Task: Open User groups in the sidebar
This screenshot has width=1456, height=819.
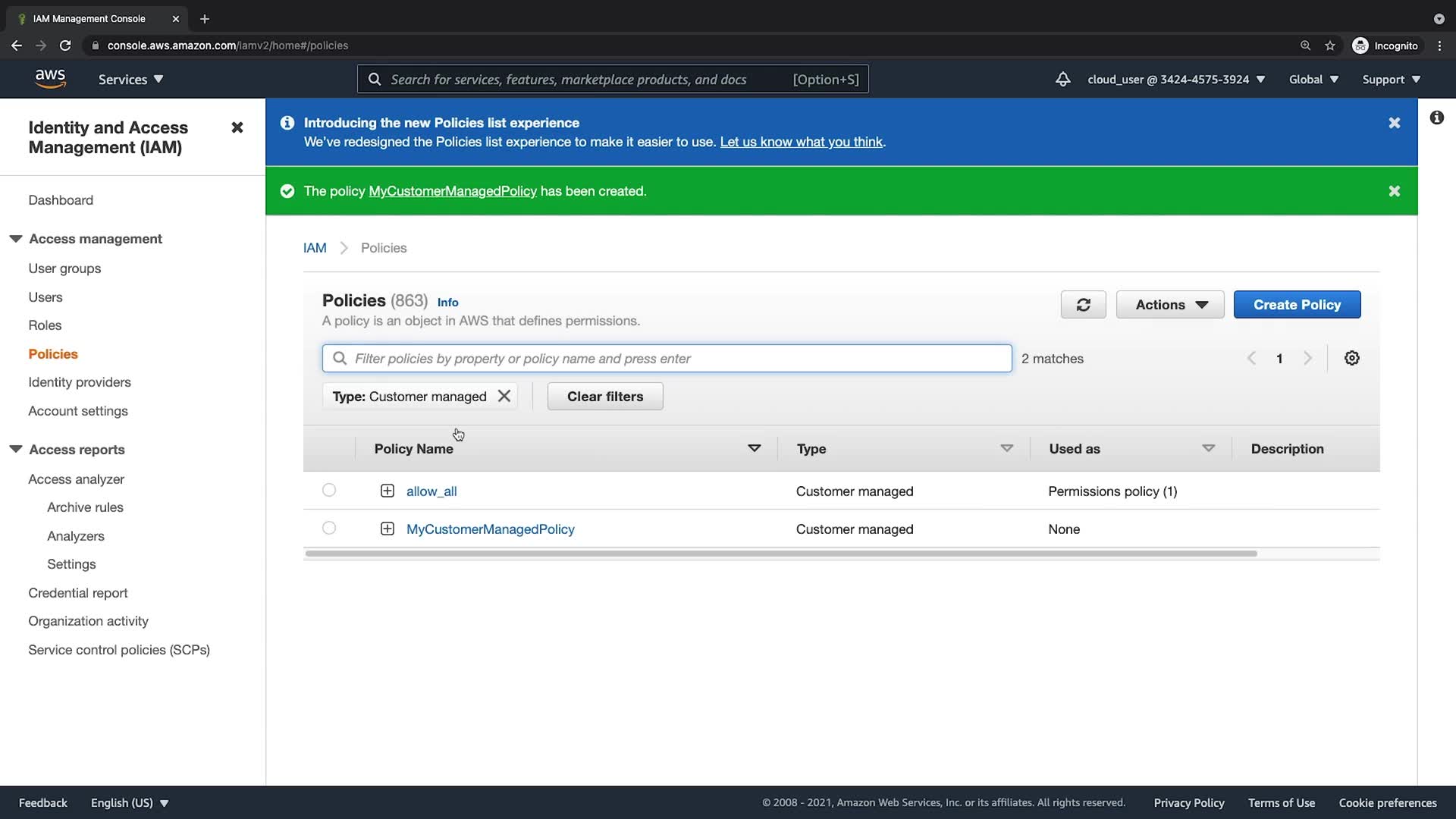Action: (x=64, y=268)
